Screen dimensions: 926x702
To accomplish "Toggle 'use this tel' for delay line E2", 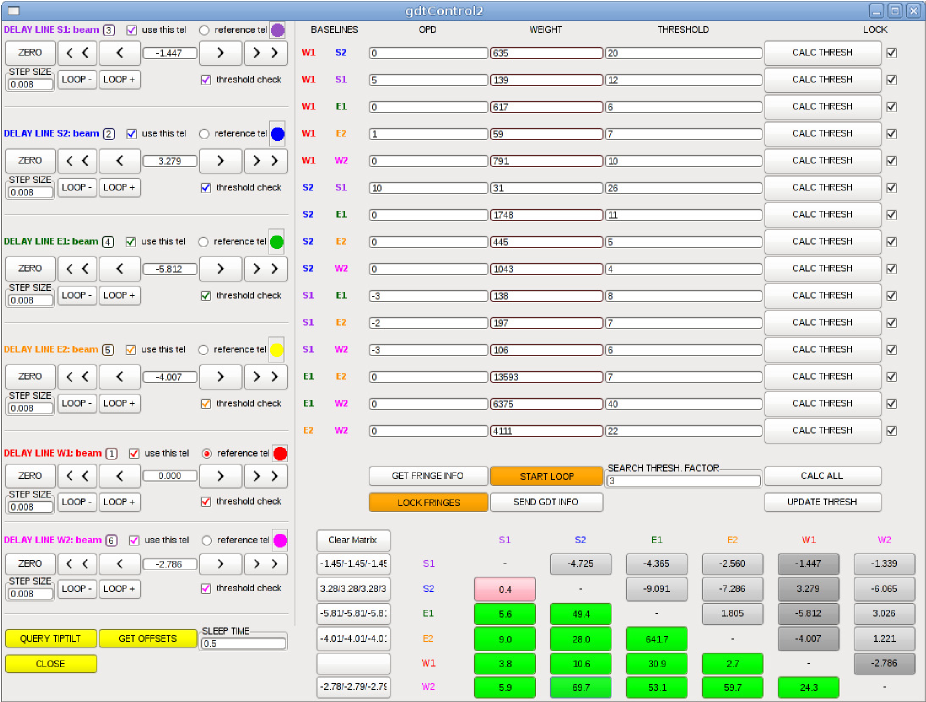I will point(131,350).
